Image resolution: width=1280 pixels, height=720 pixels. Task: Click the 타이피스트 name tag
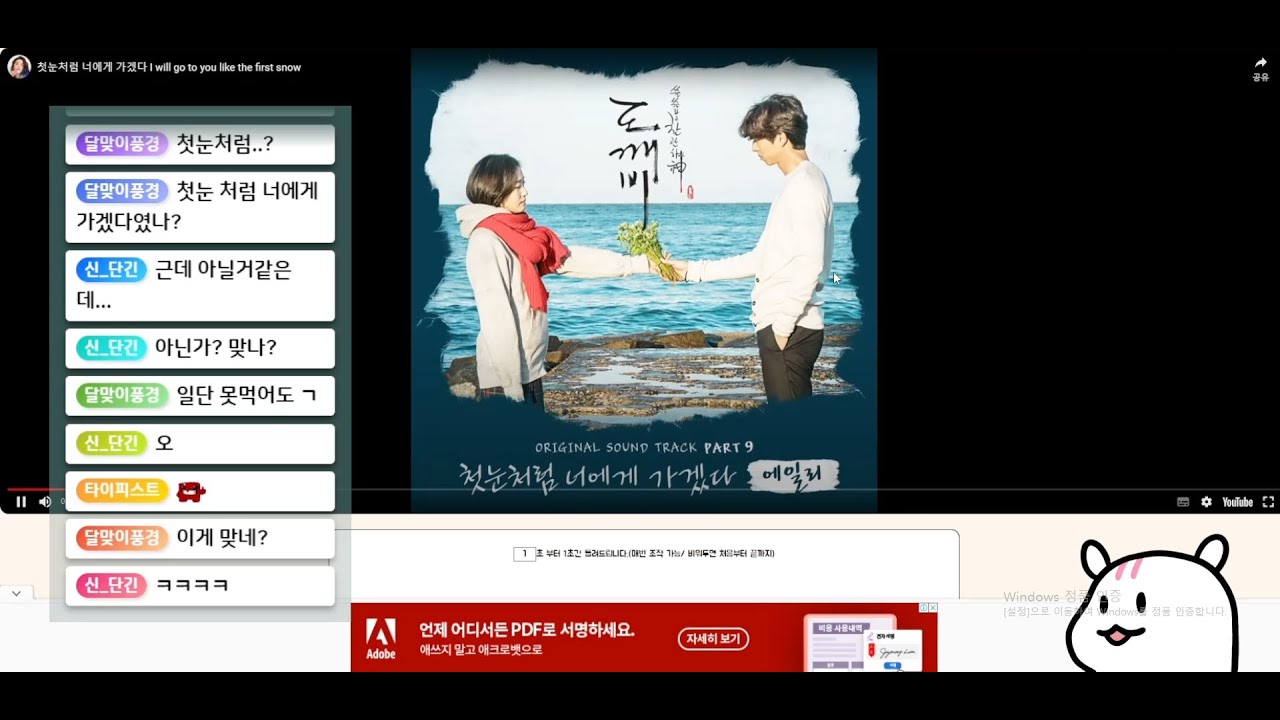click(x=121, y=490)
